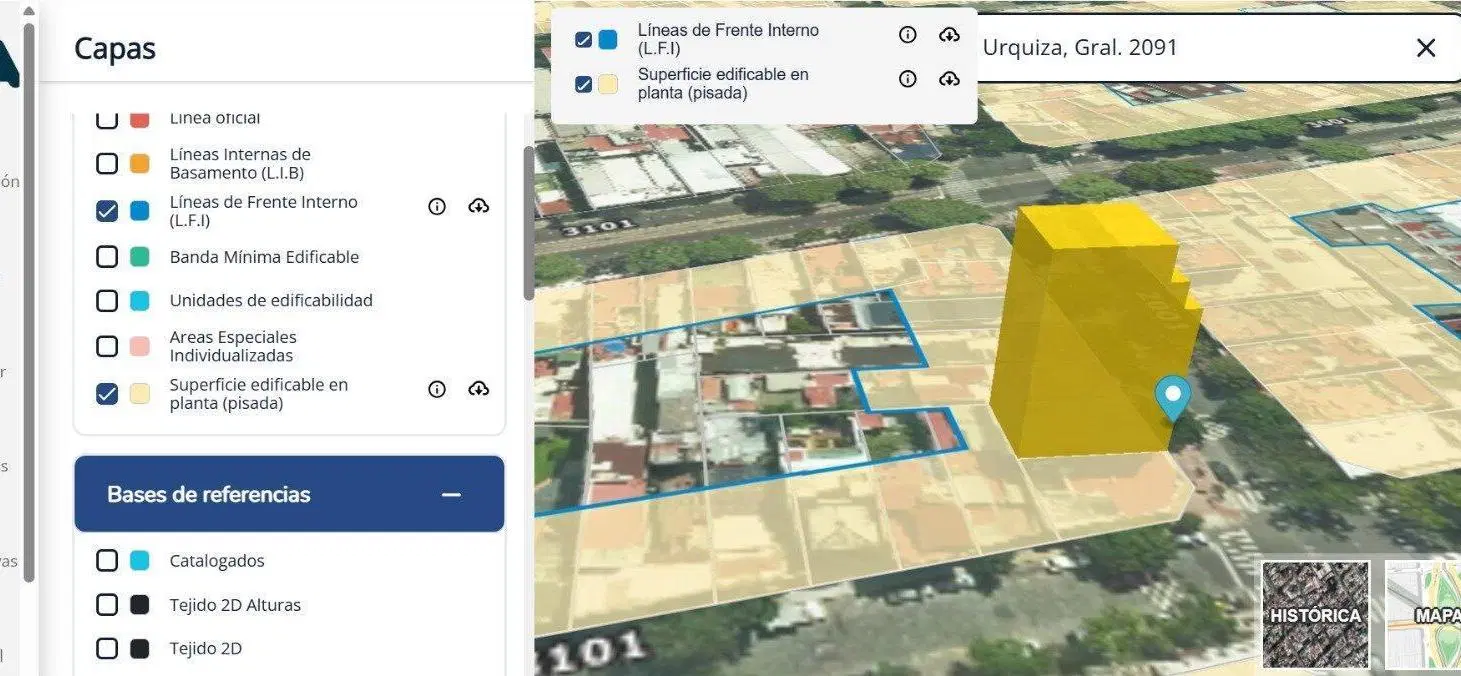Download L.F.I from the map legend
Screen dimensions: 1461x676
pos(949,35)
